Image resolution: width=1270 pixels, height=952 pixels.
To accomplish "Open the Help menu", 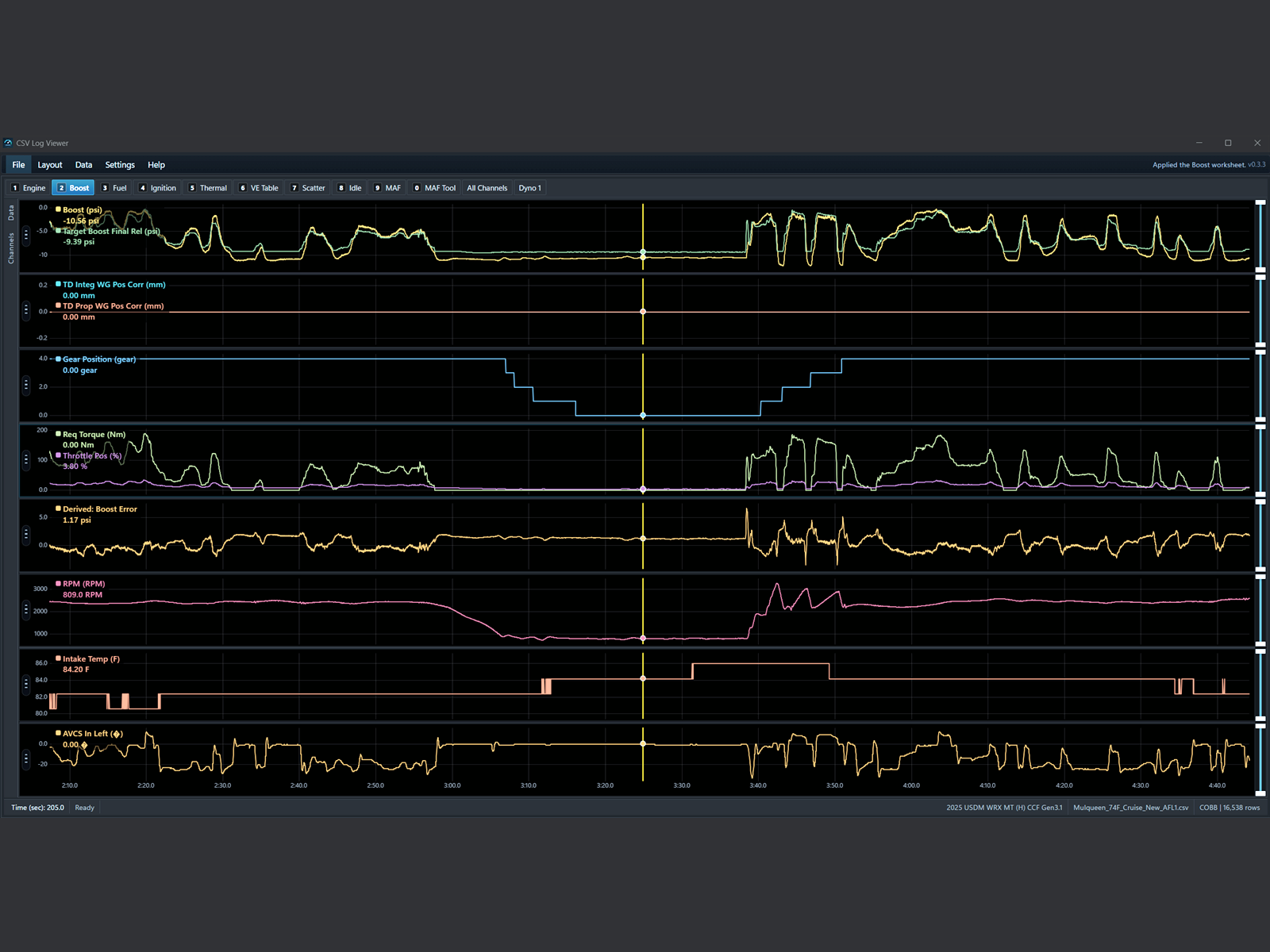I will [x=156, y=165].
